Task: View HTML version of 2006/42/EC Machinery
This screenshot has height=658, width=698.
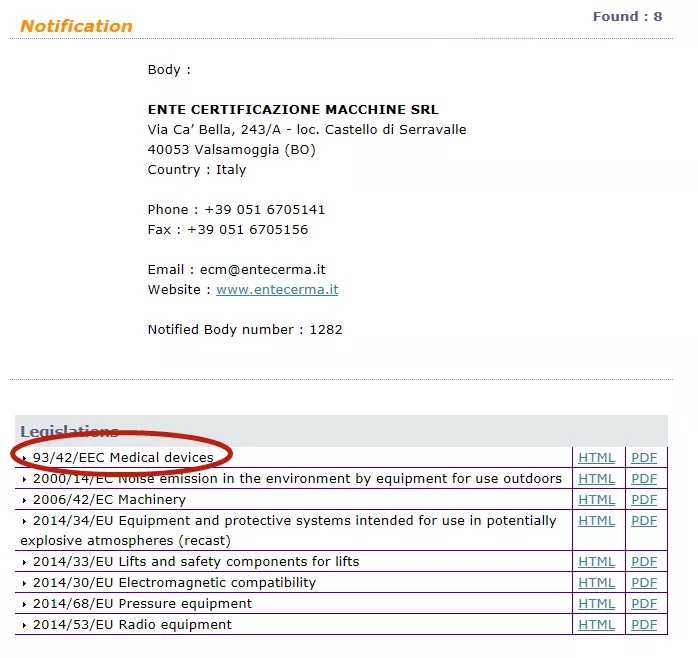Action: tap(596, 500)
